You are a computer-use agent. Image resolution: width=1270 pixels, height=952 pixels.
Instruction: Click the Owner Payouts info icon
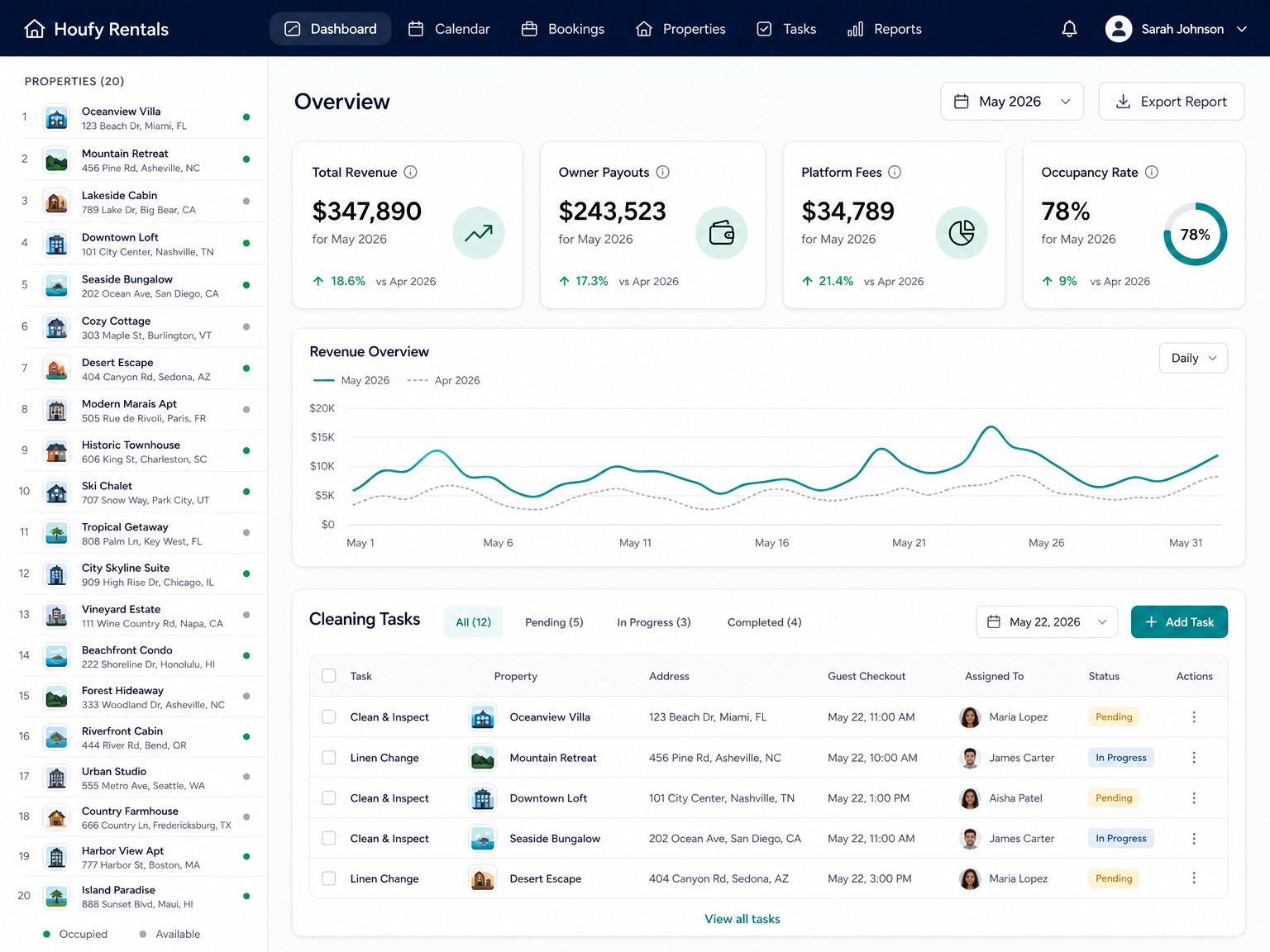(x=662, y=172)
